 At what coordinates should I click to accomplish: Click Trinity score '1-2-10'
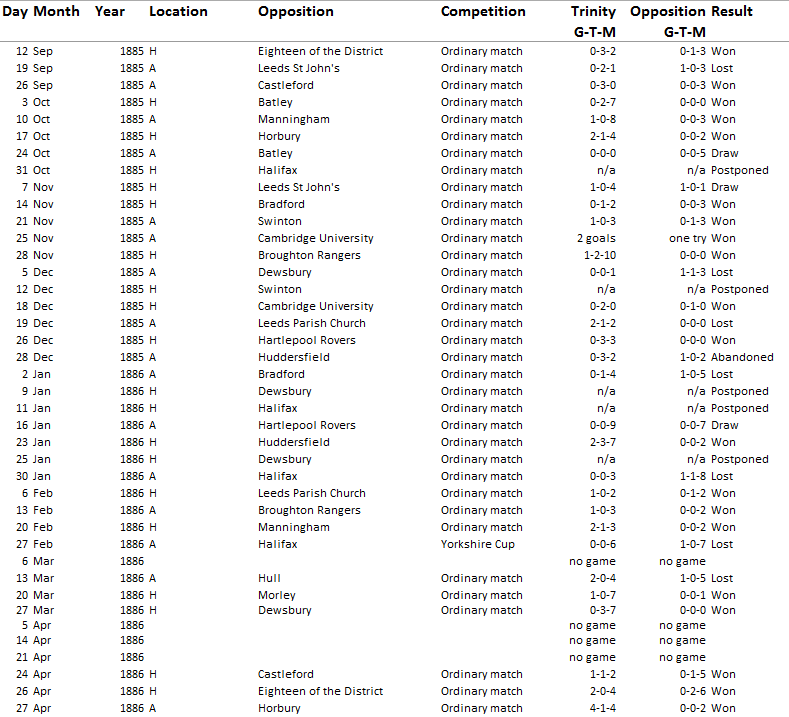(600, 256)
